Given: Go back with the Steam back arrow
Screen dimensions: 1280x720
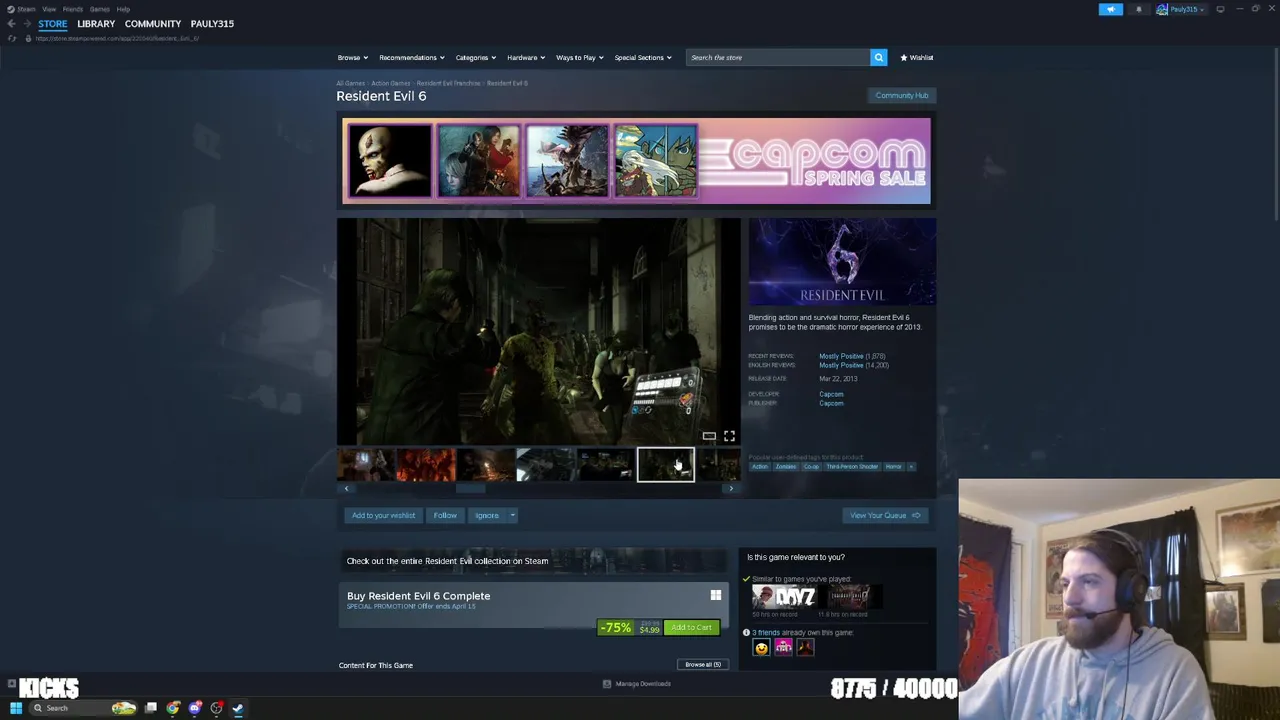Looking at the screenshot, I should click(11, 23).
